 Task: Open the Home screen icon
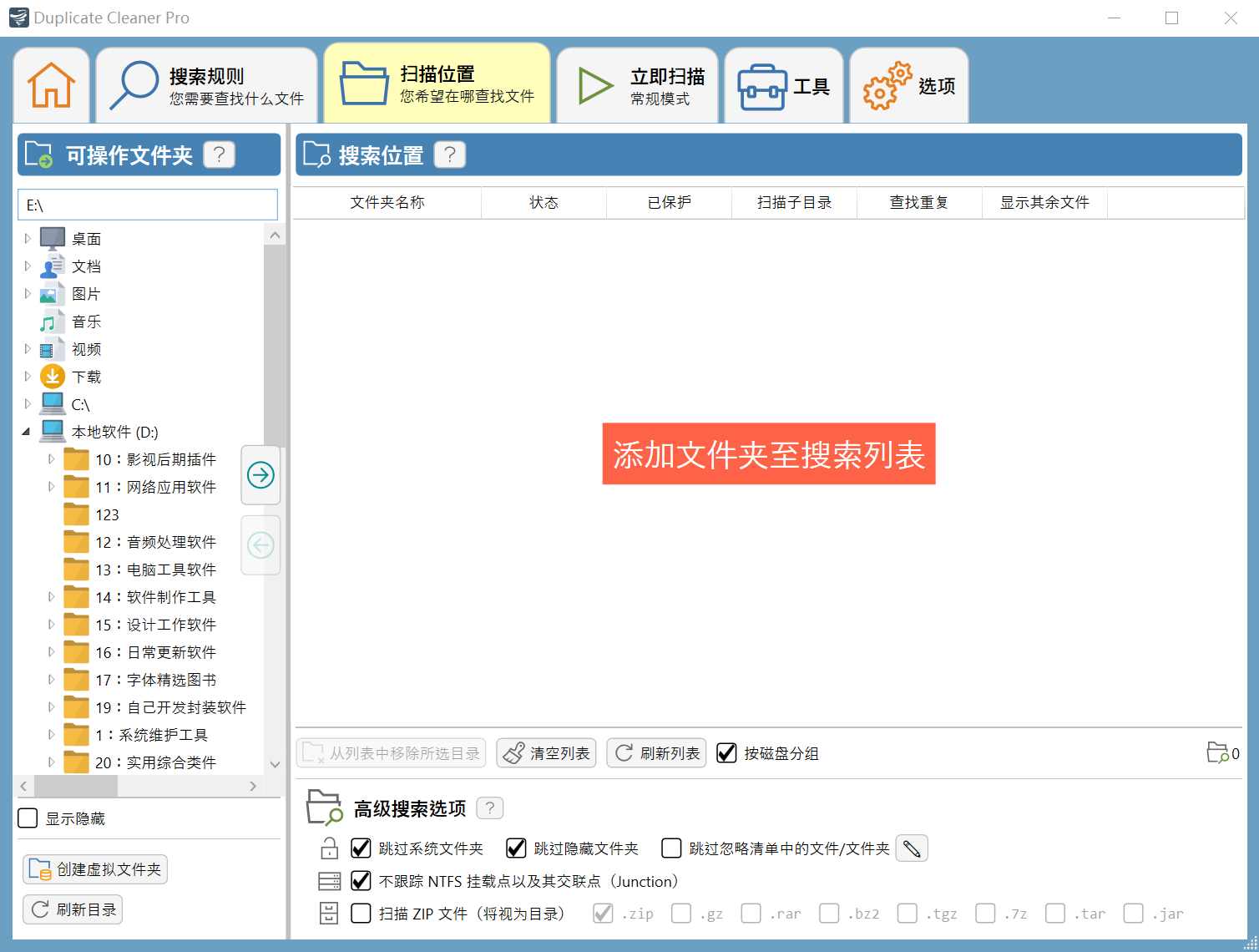pyautogui.click(x=52, y=84)
